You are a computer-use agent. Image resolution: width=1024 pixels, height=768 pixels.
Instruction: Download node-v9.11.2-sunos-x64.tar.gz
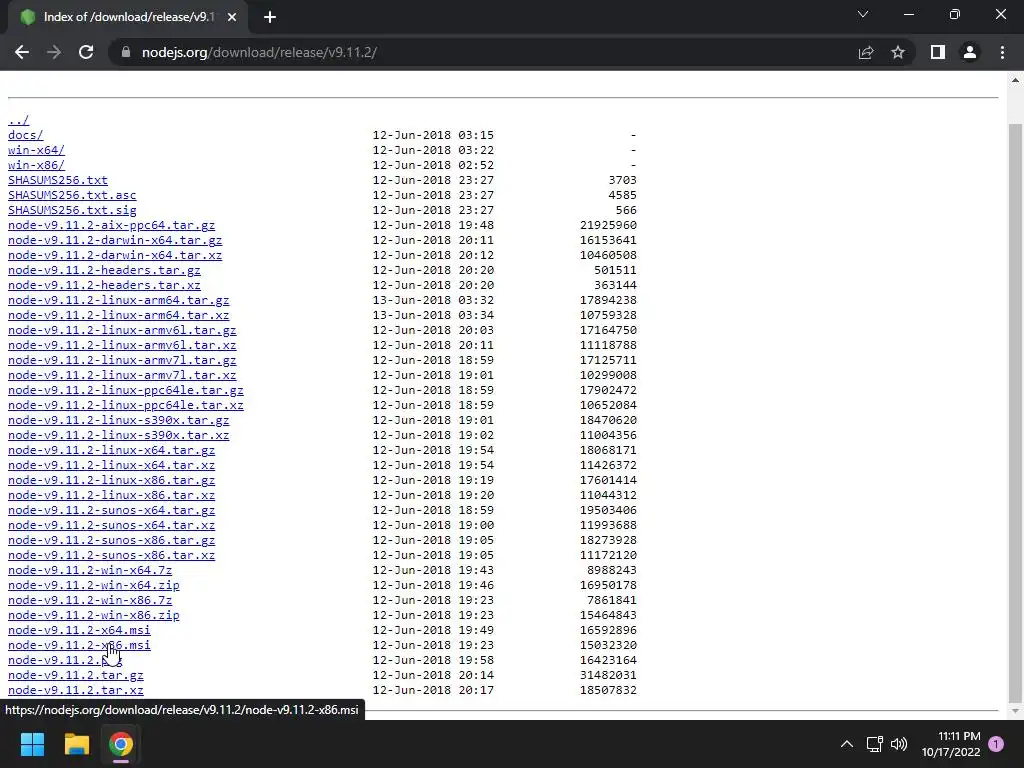pos(111,511)
